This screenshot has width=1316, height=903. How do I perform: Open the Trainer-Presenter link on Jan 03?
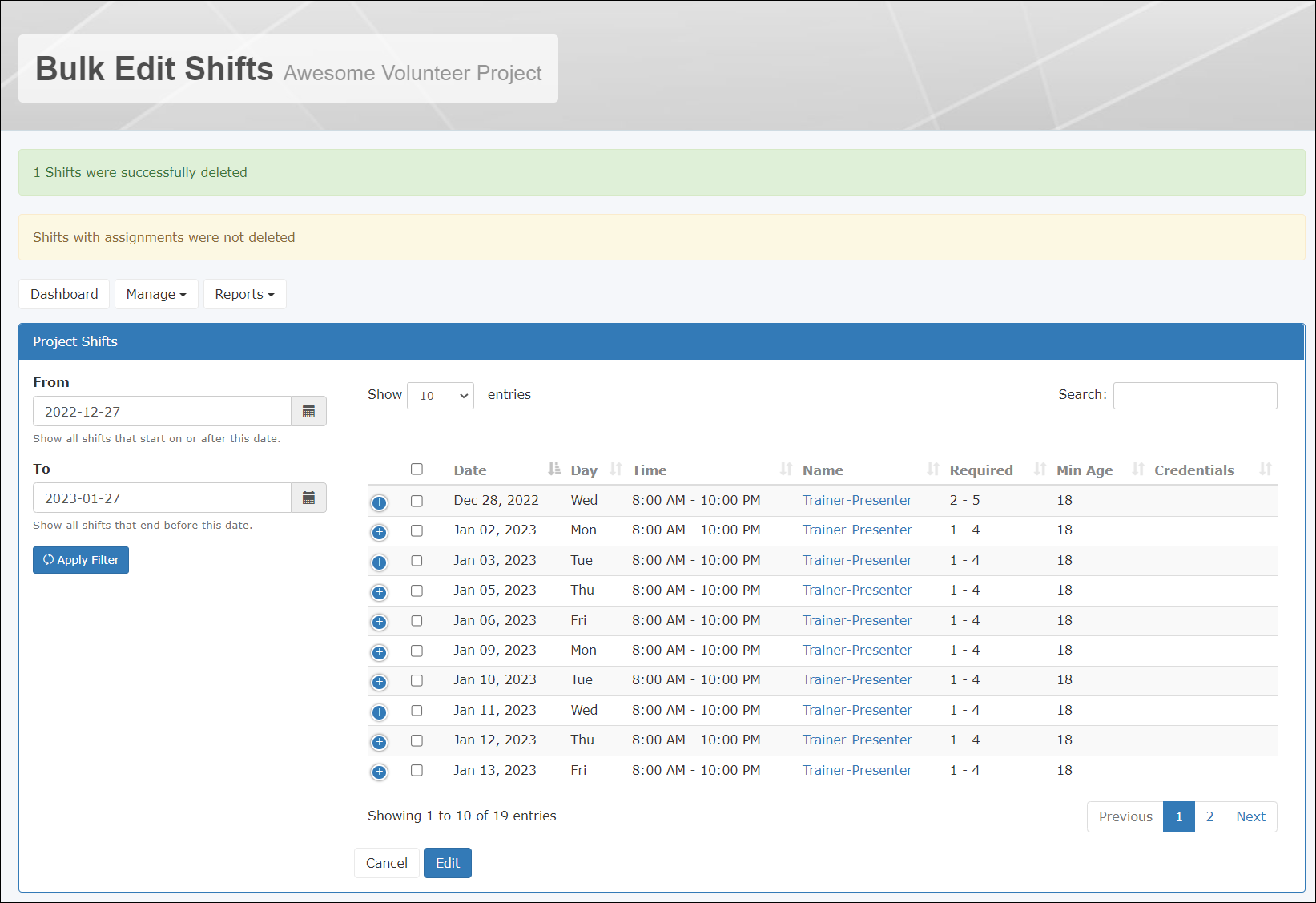pos(856,560)
